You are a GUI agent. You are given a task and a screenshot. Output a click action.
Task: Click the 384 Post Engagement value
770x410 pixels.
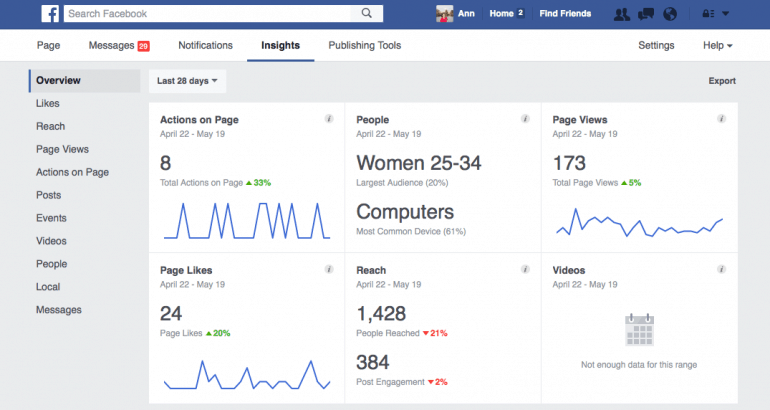[x=373, y=362]
